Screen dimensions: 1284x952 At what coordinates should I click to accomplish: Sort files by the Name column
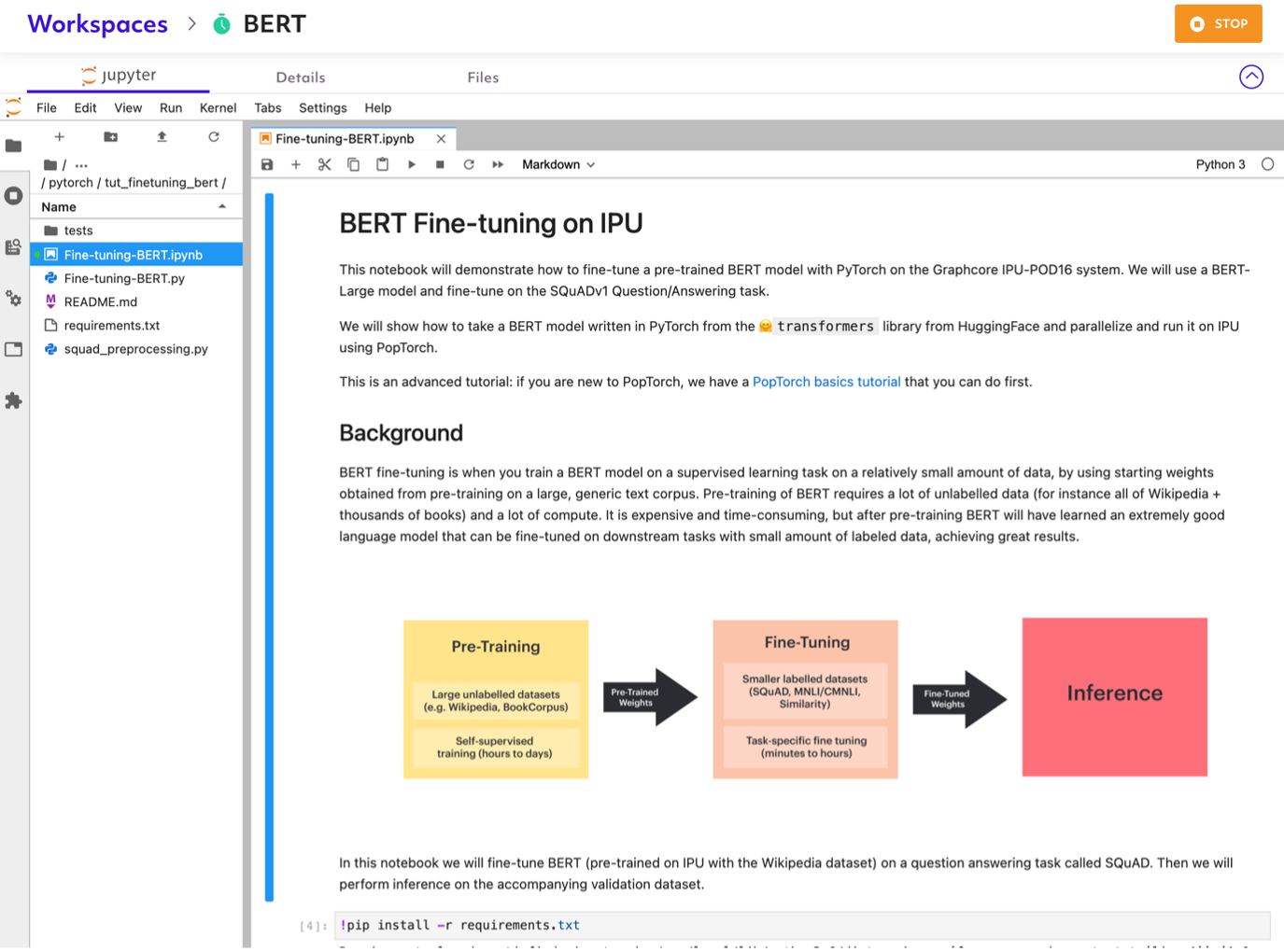pyautogui.click(x=135, y=207)
